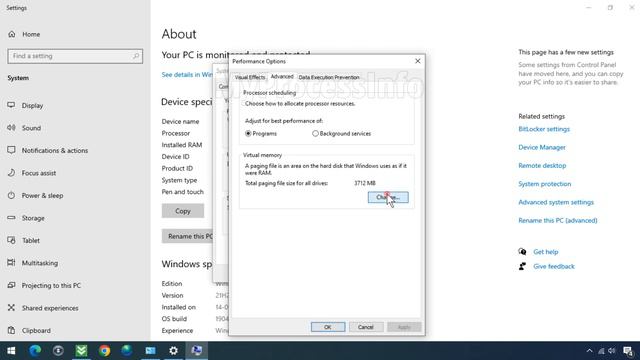The width and height of the screenshot is (640, 360).
Task: Click the grey circular taskbar icon
Action: pos(58,351)
